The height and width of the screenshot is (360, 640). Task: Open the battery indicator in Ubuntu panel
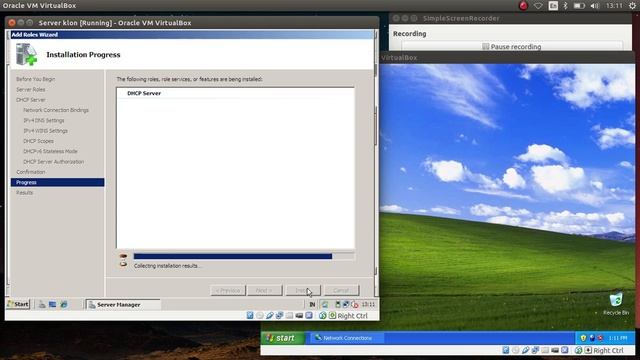click(579, 6)
